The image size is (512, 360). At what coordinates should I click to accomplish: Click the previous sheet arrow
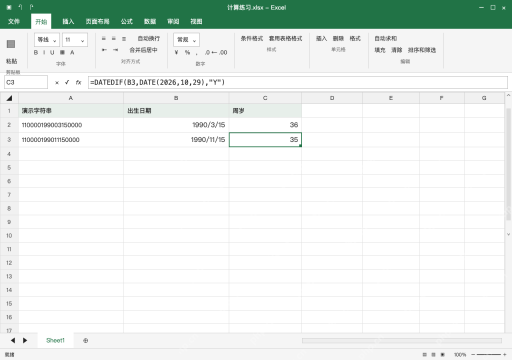[x=13, y=340]
